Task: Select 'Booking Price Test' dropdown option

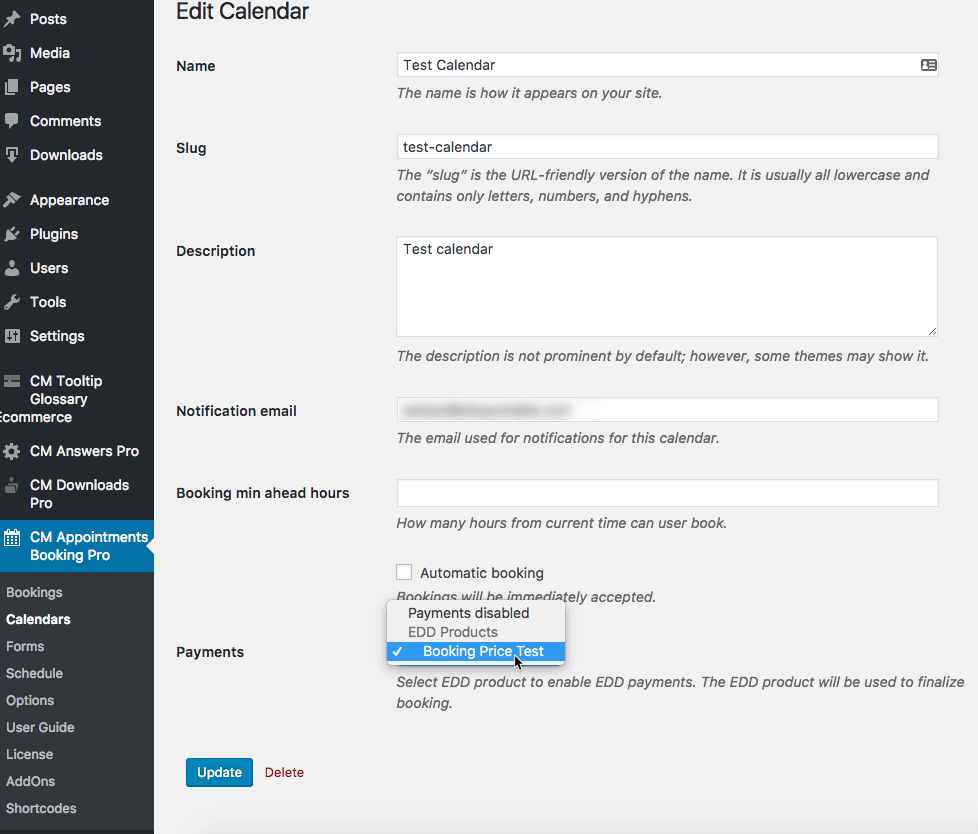Action: (483, 651)
